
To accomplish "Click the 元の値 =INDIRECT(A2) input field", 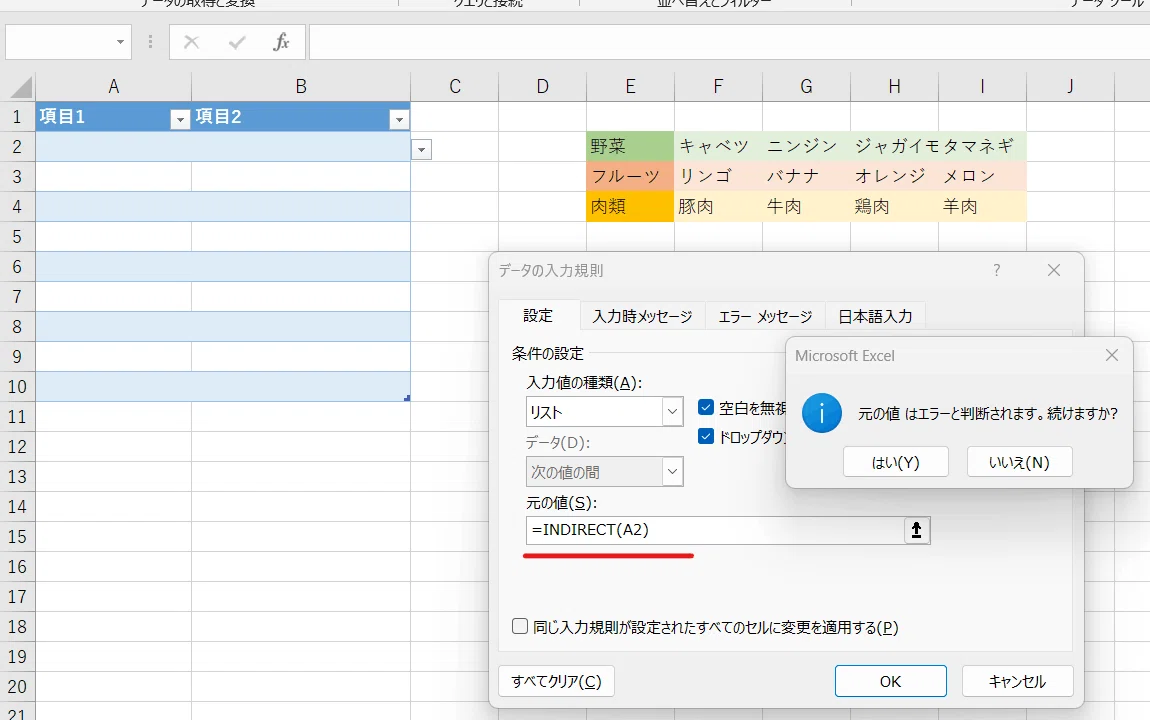I will coord(715,530).
